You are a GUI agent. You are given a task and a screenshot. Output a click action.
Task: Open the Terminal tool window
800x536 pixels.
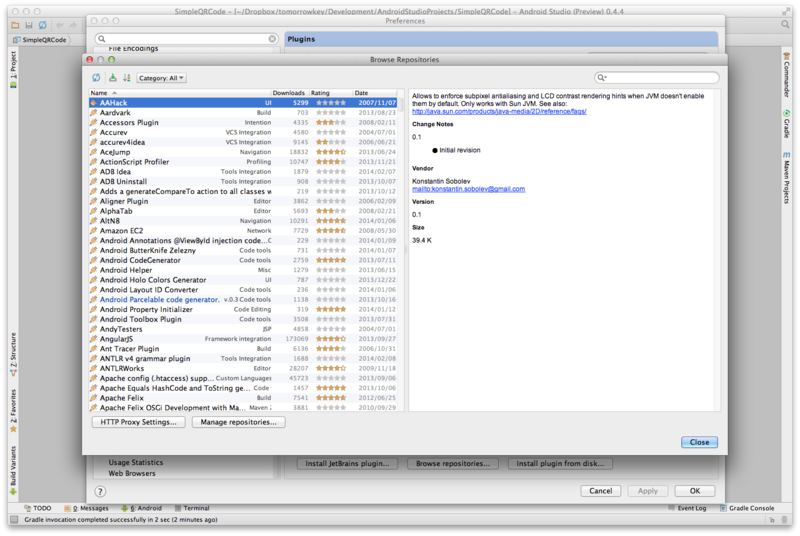click(192, 508)
